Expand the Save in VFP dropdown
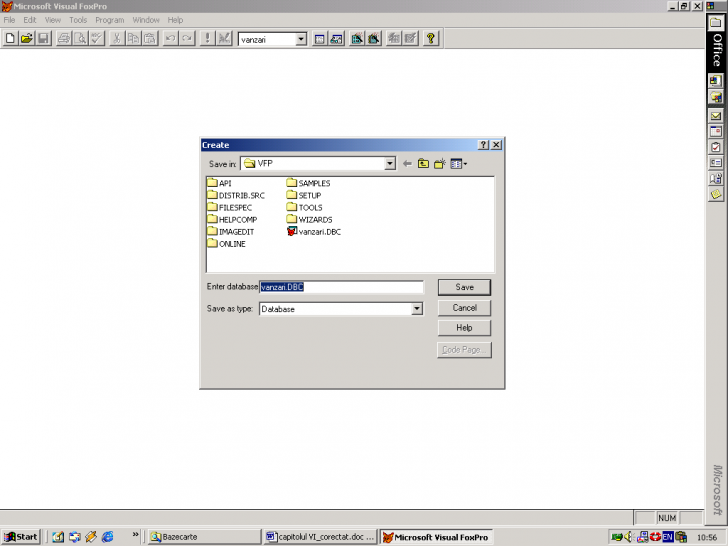Screen dimensions: 728x546 (x=390, y=163)
